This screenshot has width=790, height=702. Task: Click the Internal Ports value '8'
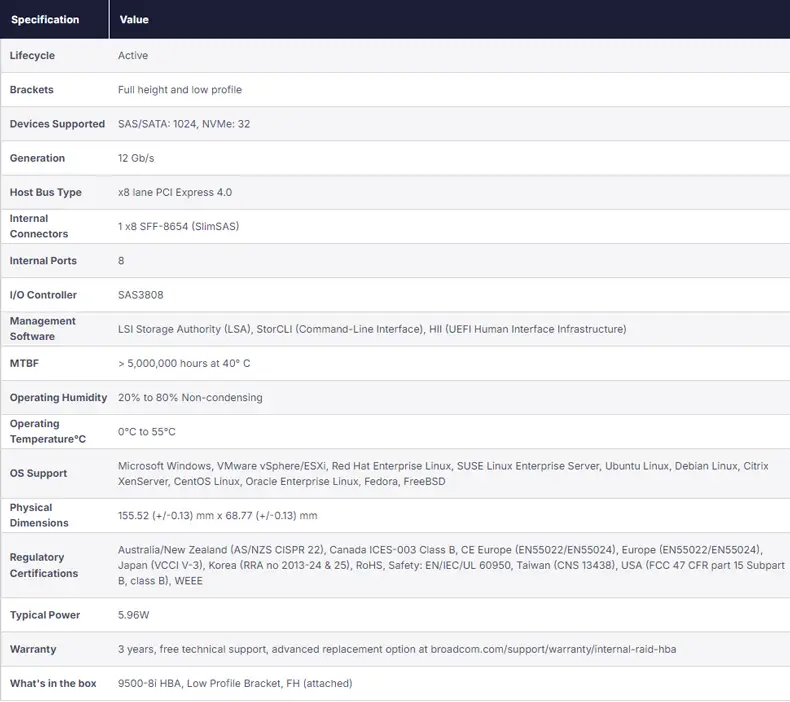point(121,261)
